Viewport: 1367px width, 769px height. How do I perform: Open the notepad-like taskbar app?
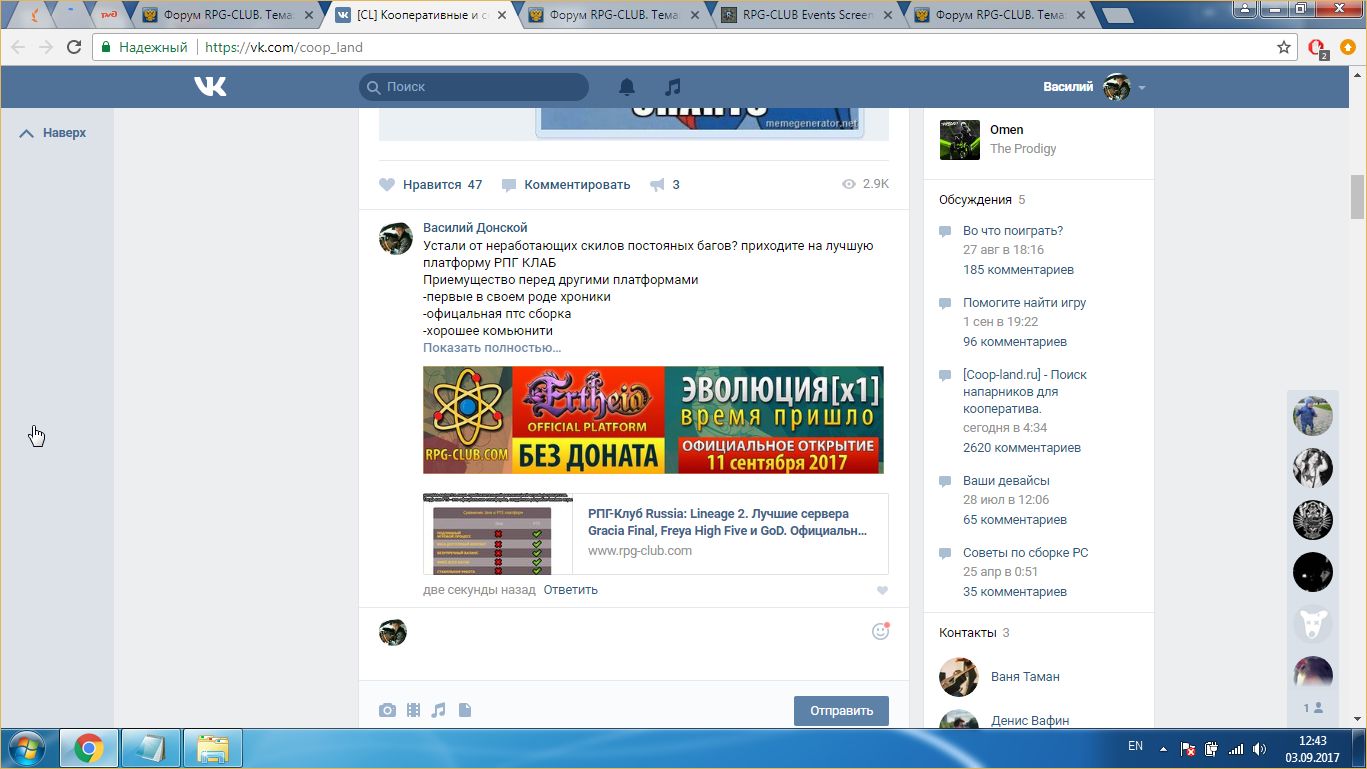pyautogui.click(x=151, y=748)
